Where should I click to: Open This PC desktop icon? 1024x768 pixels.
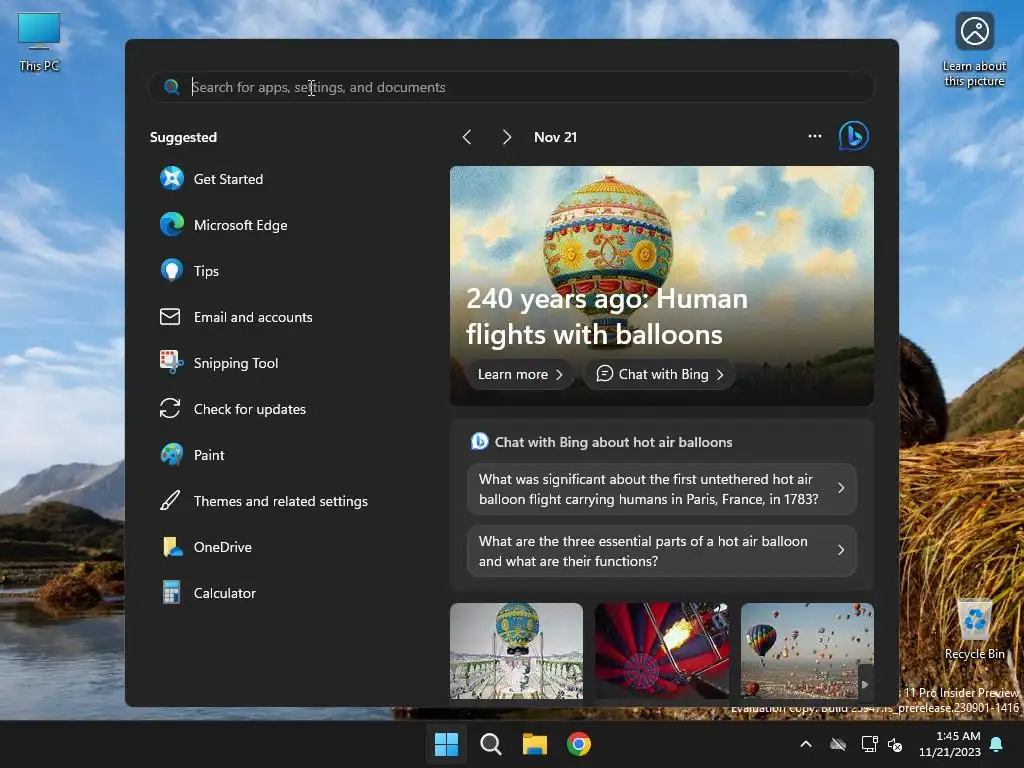[39, 41]
